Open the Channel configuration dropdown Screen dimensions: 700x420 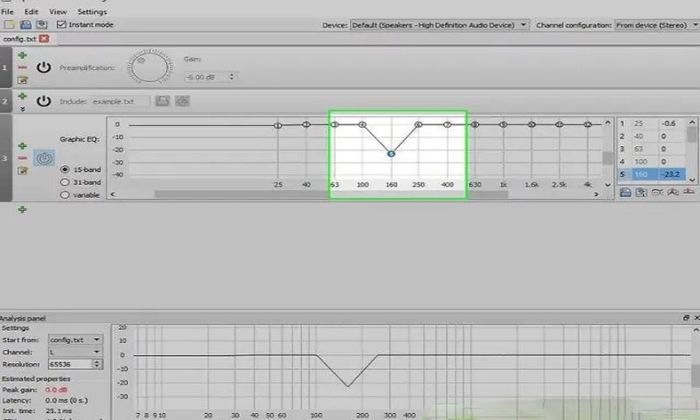657,25
